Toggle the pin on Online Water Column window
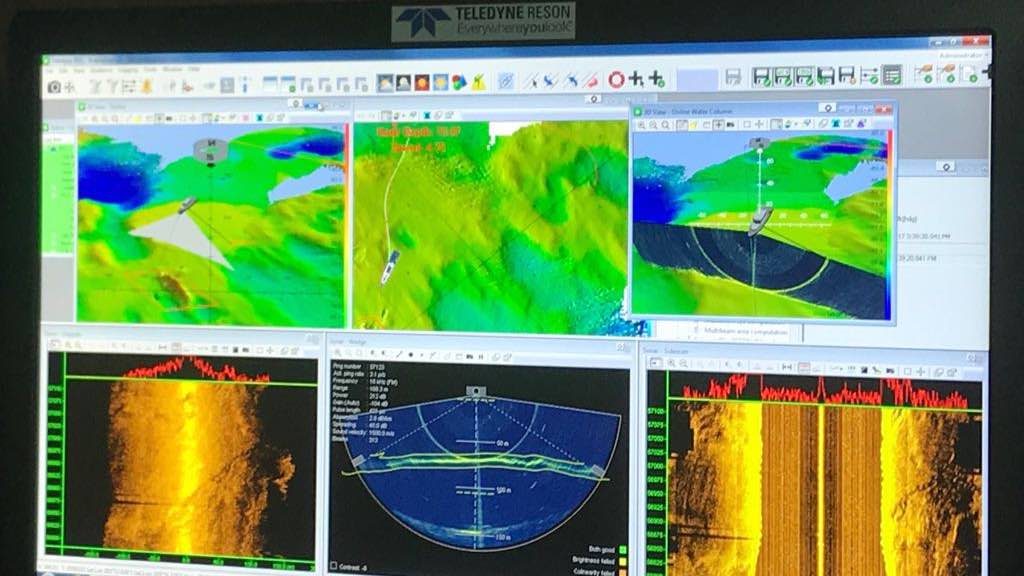The image size is (1024, 576). click(x=827, y=108)
